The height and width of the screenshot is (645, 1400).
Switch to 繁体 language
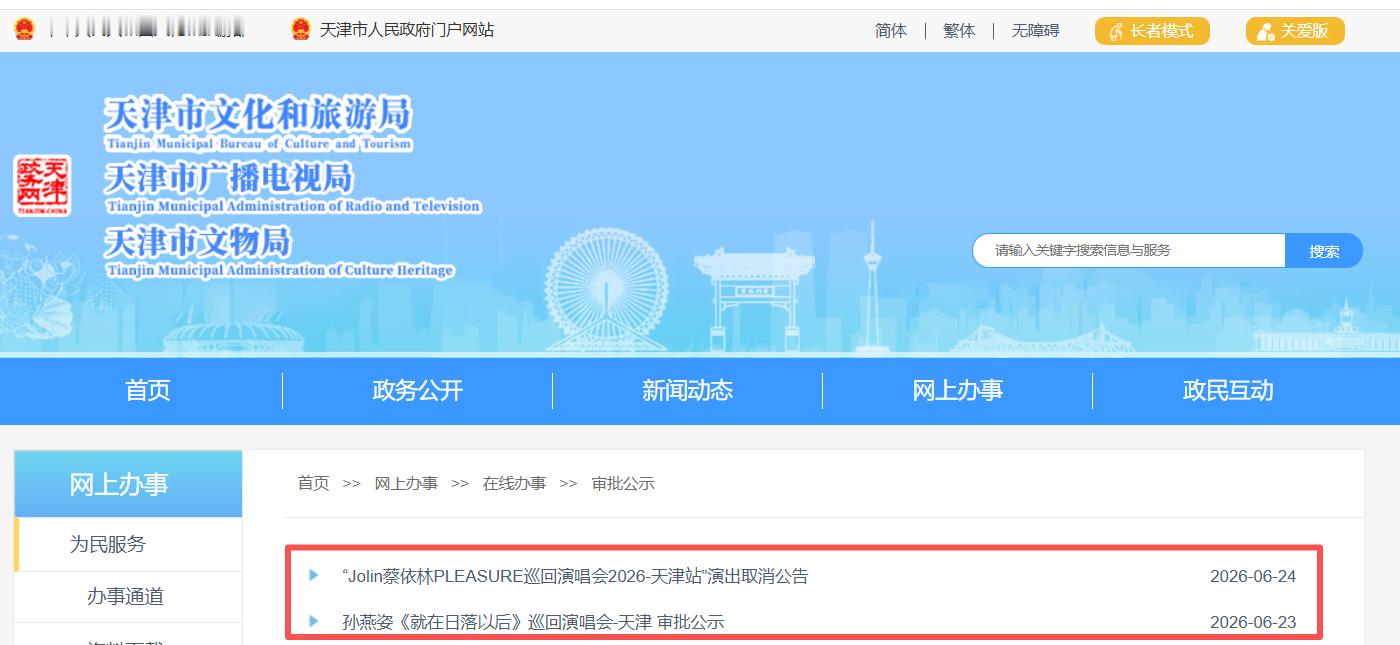(959, 31)
